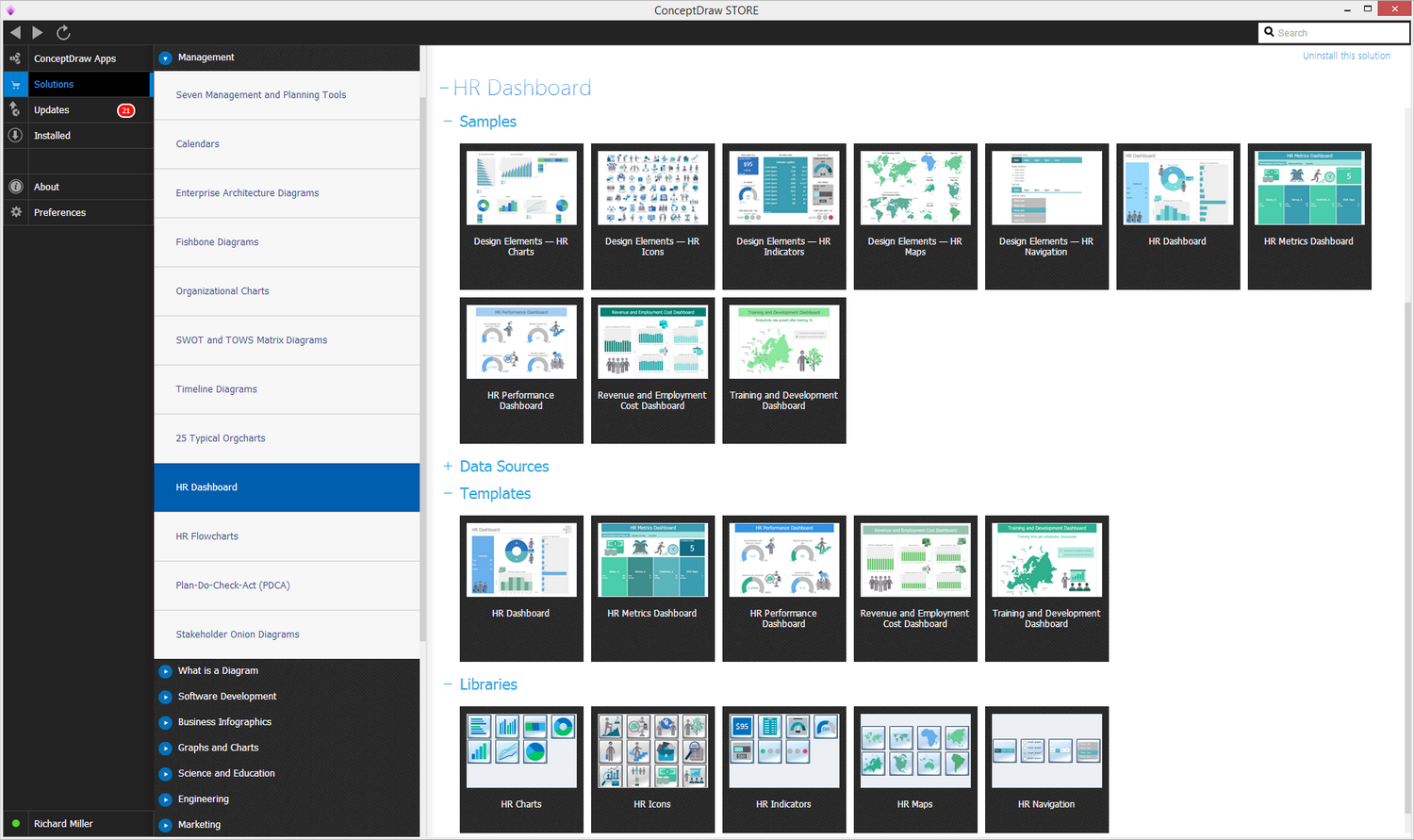Screen dimensions: 1414x840
Task: Open the Revenue and Employment Cost Dashboard sample
Action: coord(652,371)
